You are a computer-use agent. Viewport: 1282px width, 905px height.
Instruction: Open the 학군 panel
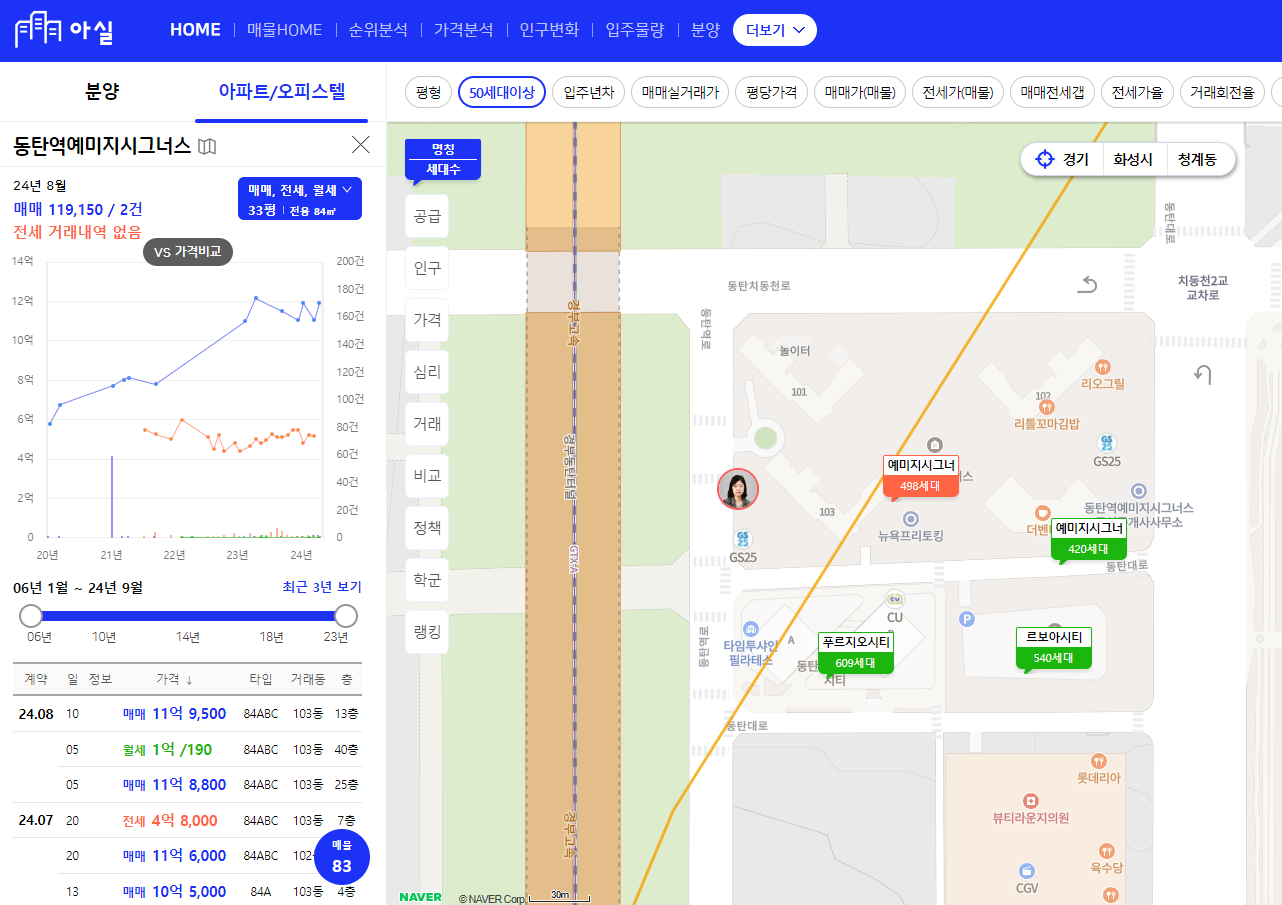(427, 579)
